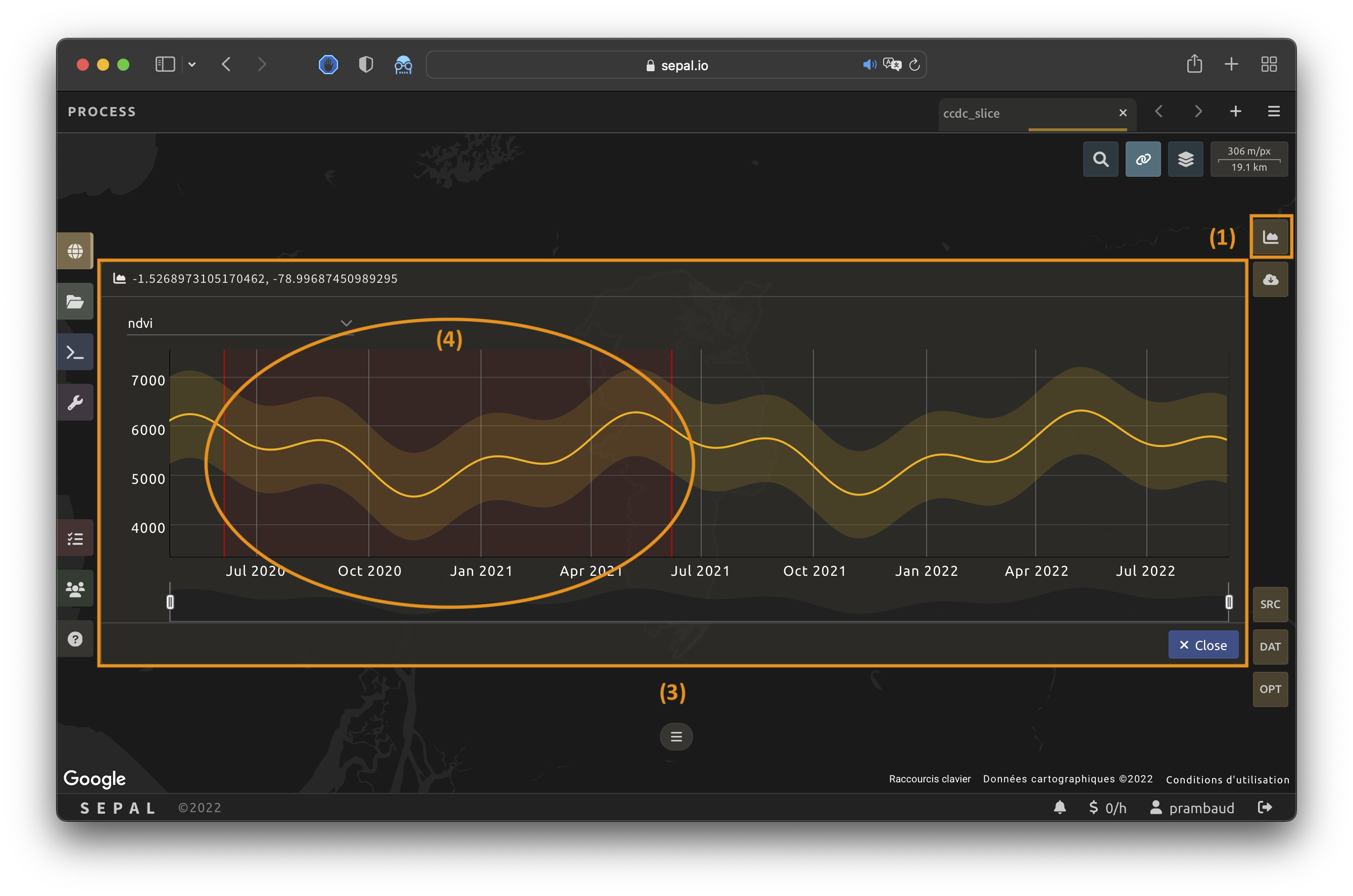Screen dimensions: 1353x896
Task: Open the Apps wrench icon
Action: pos(75,402)
